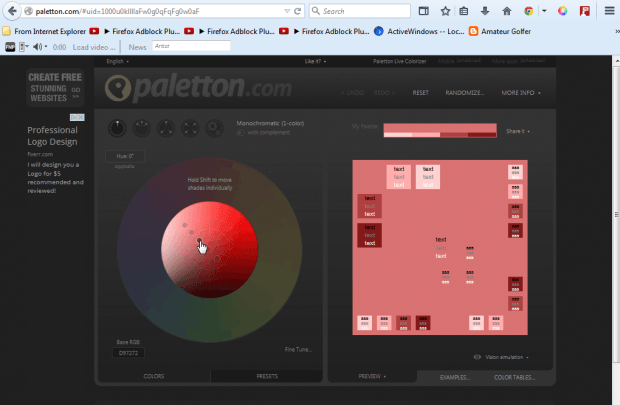Click the AdChoices icon on the ad

pyautogui.click(x=77, y=117)
